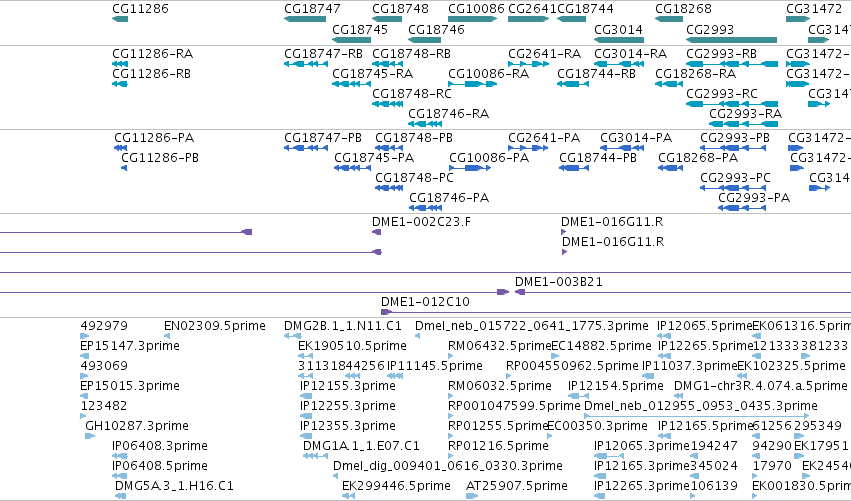Click protein label CG11286-PA
The width and height of the screenshot is (851, 501).
[154, 138]
